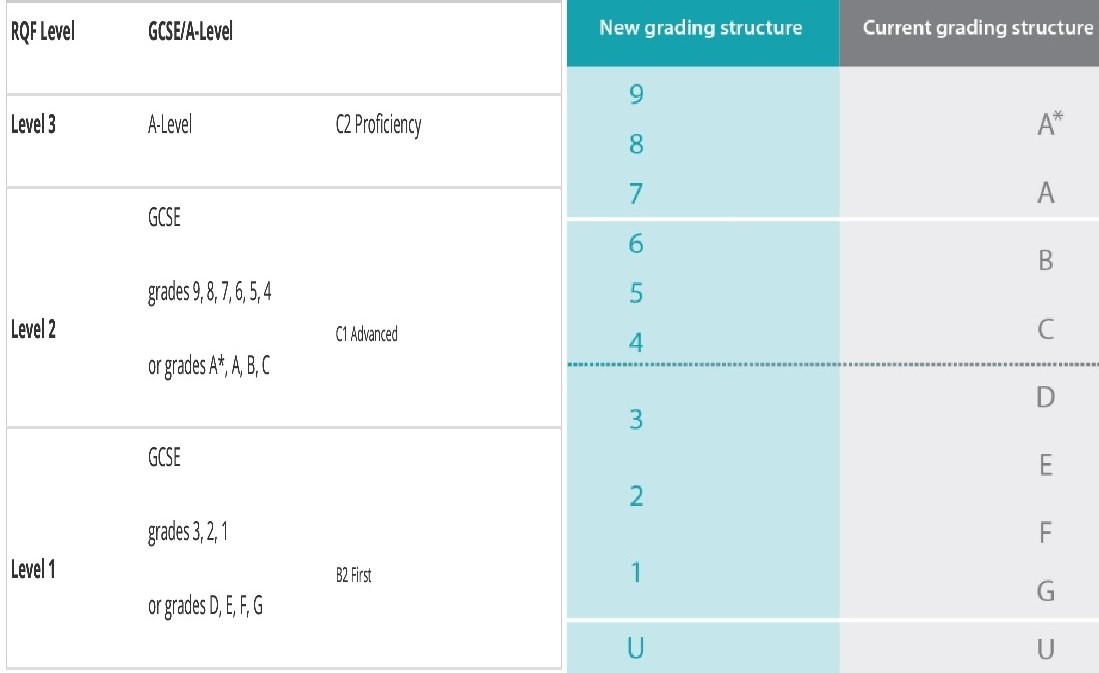Click the "or grades A*, A, B, C" text

pyautogui.click(x=208, y=366)
